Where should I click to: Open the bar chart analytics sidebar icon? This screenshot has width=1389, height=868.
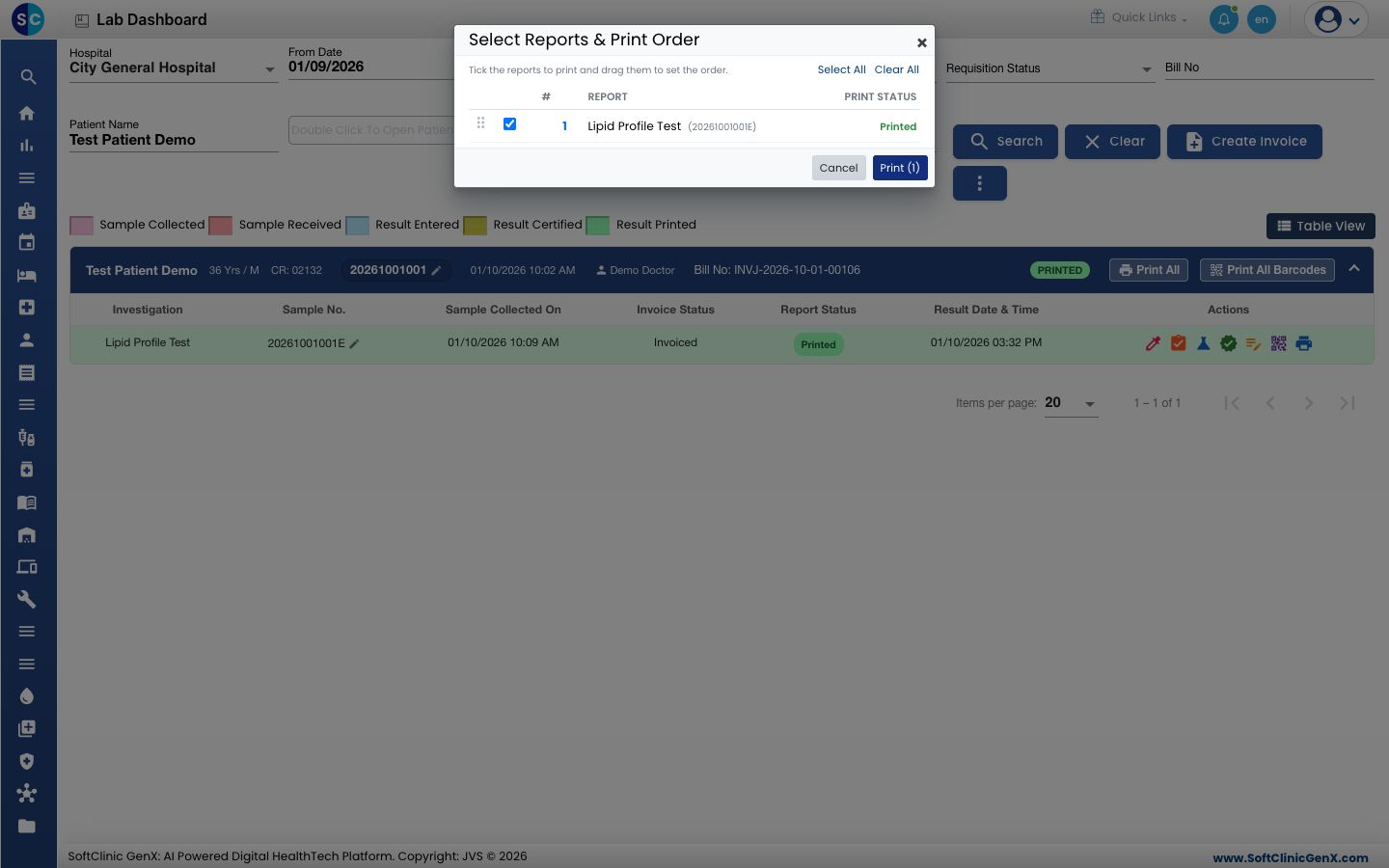pyautogui.click(x=27, y=146)
